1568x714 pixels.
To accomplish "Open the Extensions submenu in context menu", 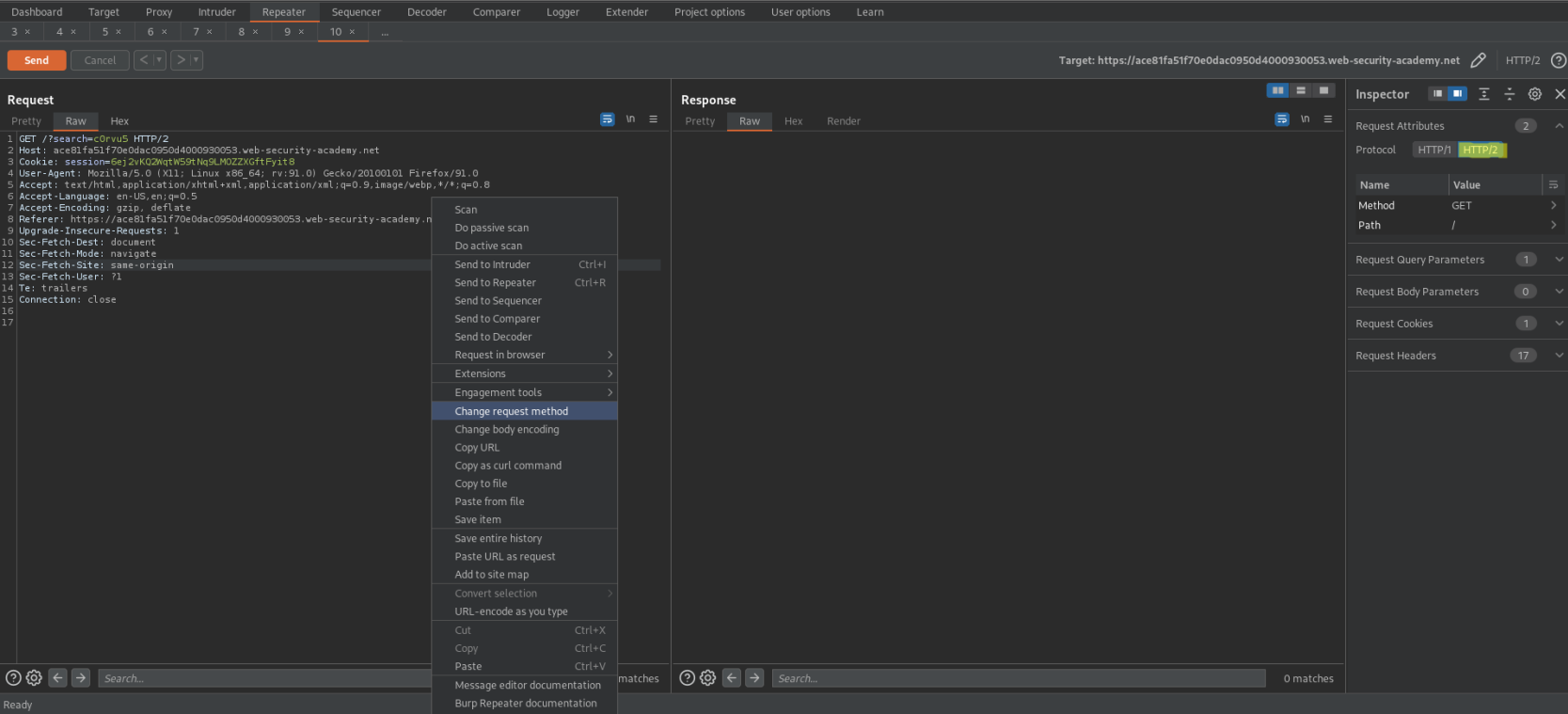I will click(524, 373).
